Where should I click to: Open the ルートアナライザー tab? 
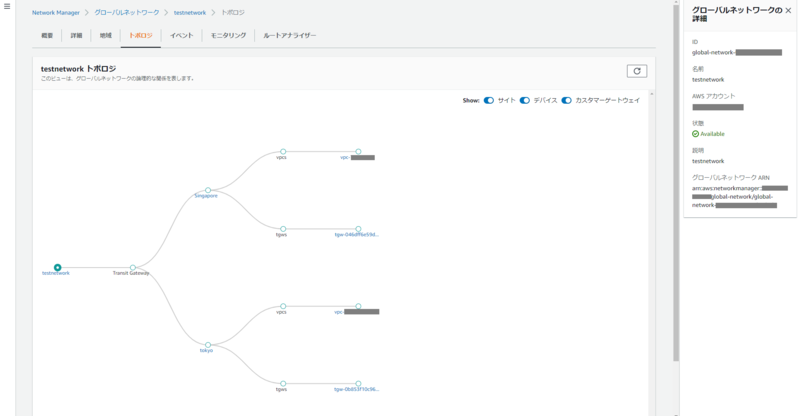tap(290, 36)
